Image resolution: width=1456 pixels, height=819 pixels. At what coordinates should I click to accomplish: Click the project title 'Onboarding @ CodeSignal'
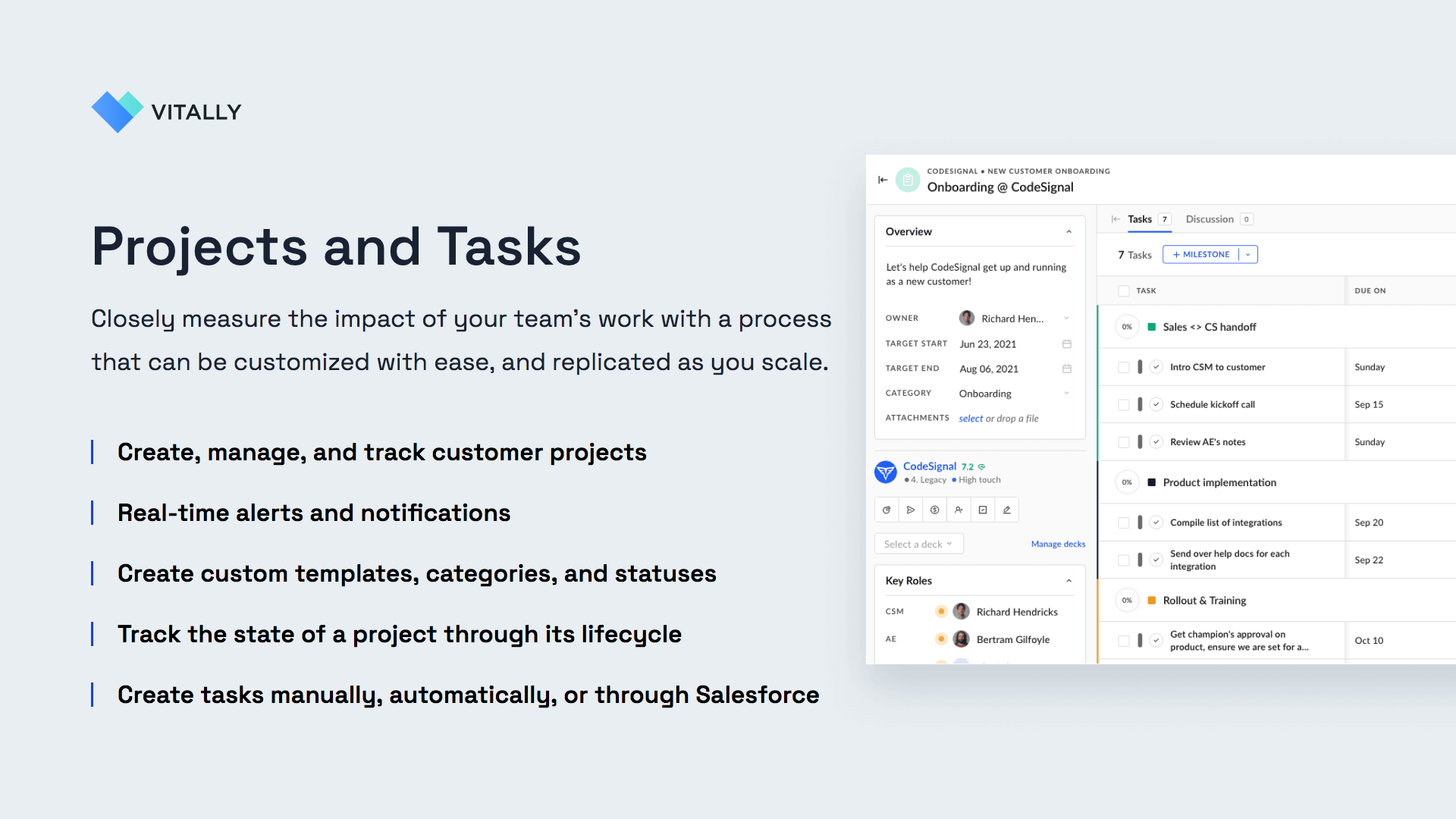1000,187
